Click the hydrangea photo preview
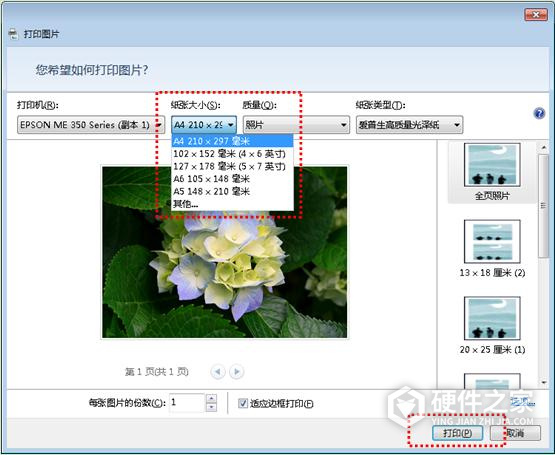 pyautogui.click(x=224, y=252)
